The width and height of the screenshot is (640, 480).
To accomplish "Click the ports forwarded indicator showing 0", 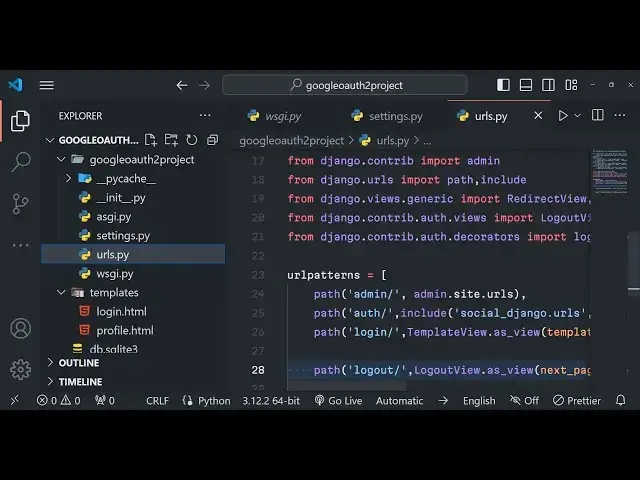I will click(104, 401).
